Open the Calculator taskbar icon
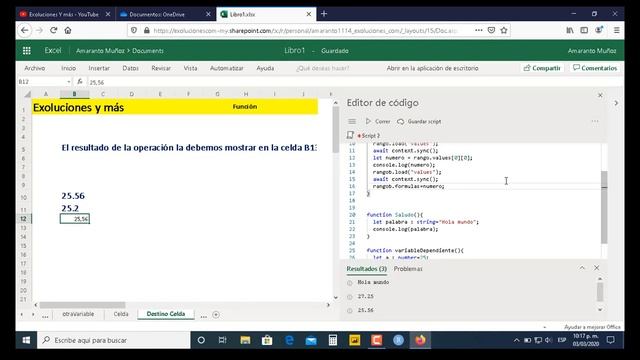This screenshot has width=640, height=360. pos(333,340)
